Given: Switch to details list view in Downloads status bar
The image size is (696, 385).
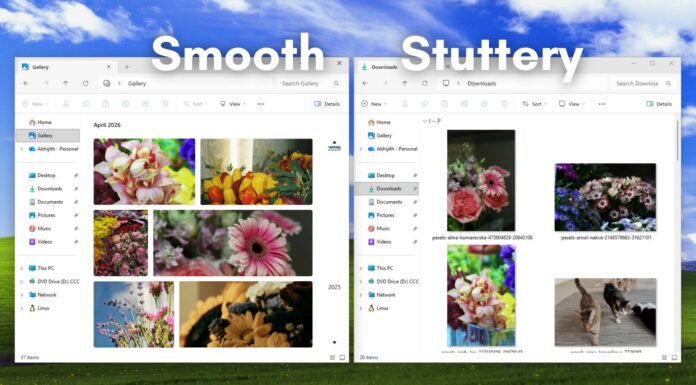Looking at the screenshot, I should [x=664, y=357].
